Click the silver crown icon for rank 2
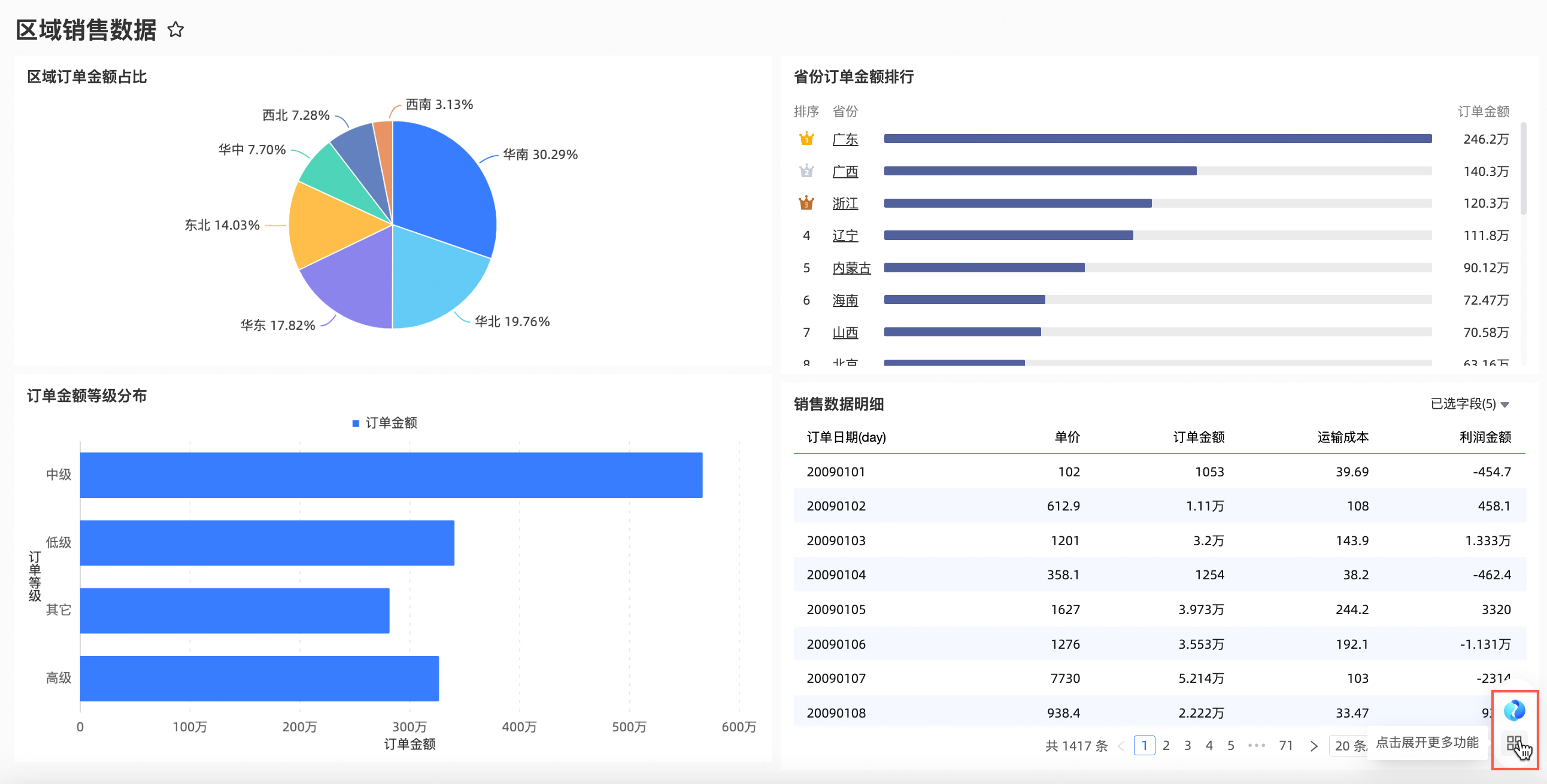The image size is (1547, 784). [x=806, y=171]
